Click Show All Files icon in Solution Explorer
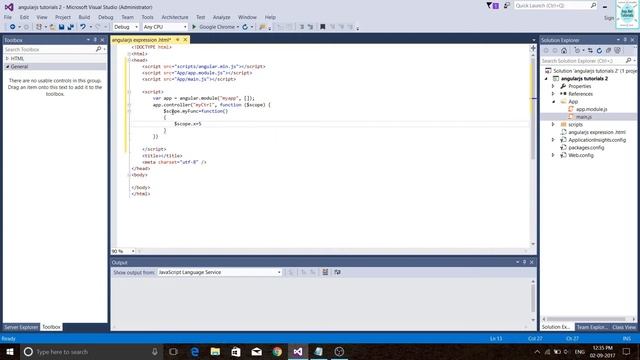 click(x=618, y=51)
